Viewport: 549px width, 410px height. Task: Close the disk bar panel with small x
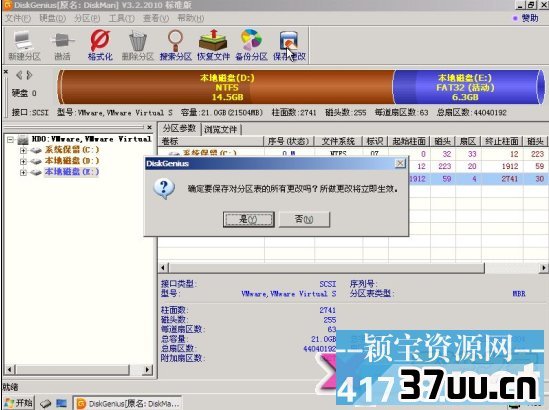pos(6,71)
